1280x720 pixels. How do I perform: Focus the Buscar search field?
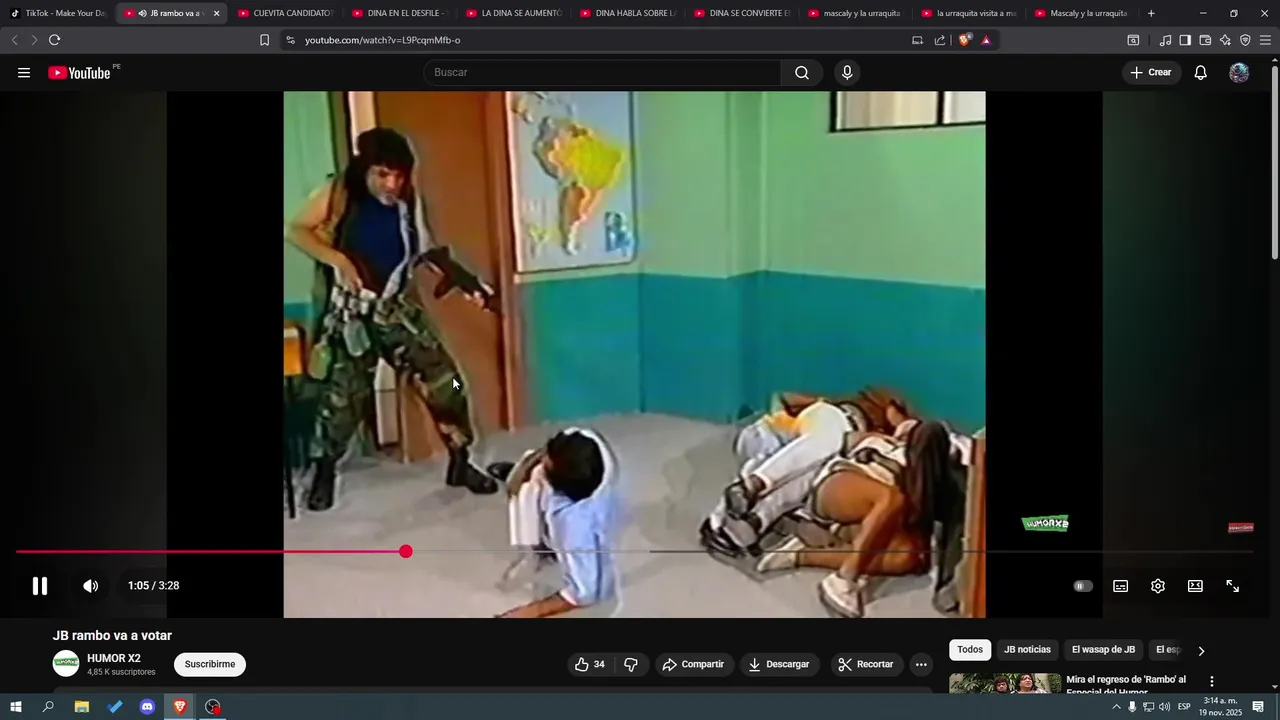pos(603,73)
